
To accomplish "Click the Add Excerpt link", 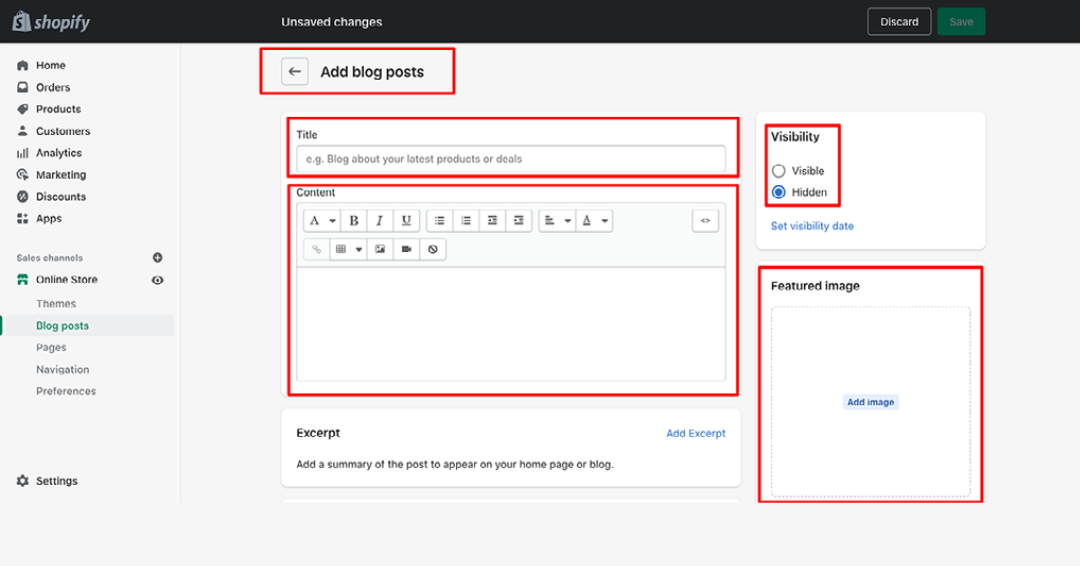I will click(696, 433).
